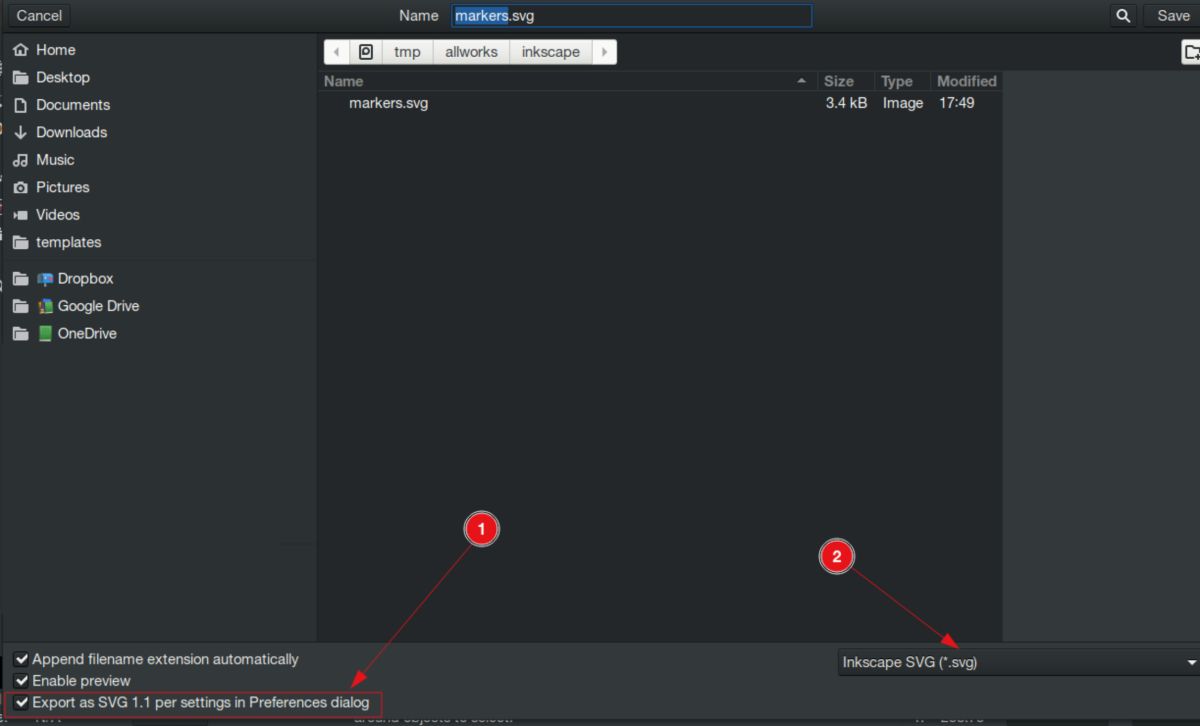The width and height of the screenshot is (1200, 726).
Task: Navigate to tmp in path bar
Action: [x=407, y=52]
